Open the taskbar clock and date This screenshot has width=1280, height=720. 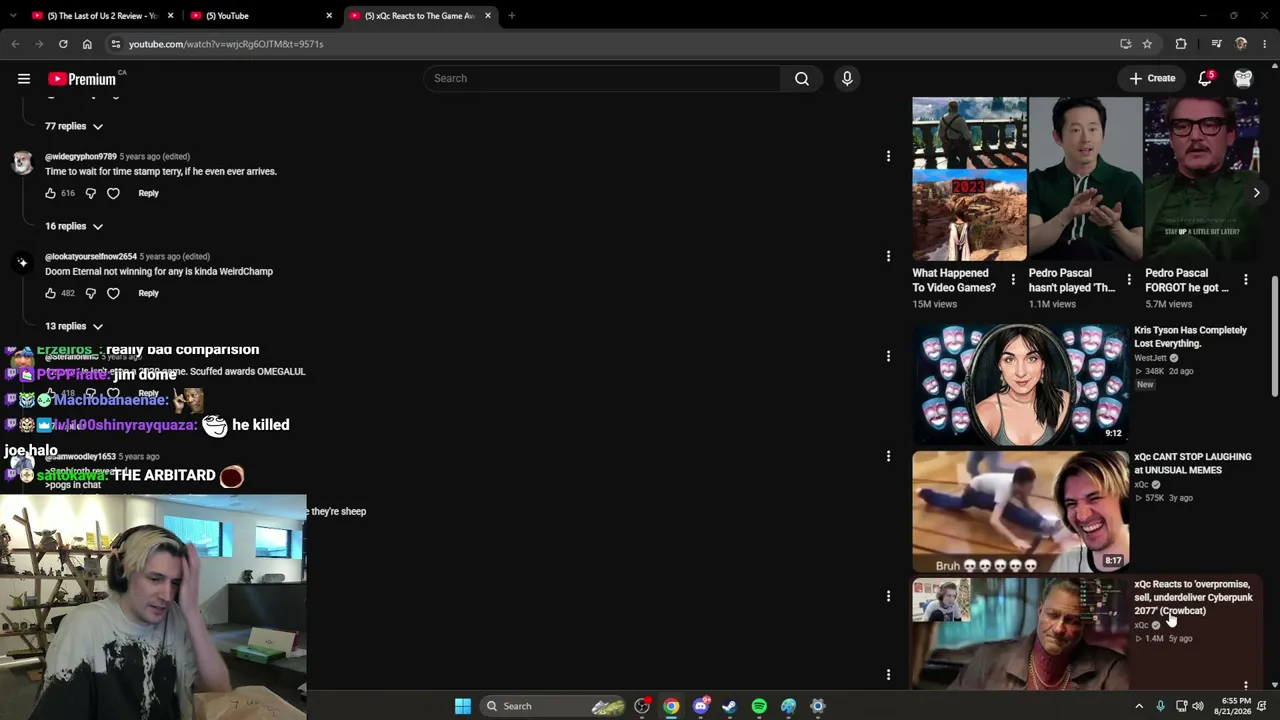pyautogui.click(x=1236, y=706)
